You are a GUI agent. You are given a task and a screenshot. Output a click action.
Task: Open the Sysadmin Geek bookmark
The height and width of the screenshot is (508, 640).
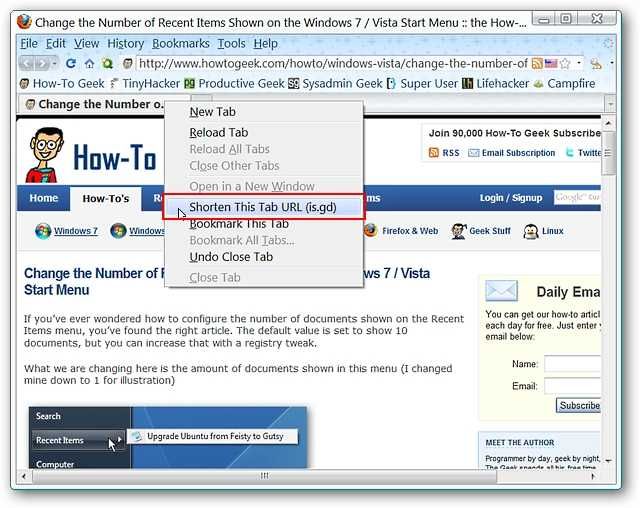336,84
